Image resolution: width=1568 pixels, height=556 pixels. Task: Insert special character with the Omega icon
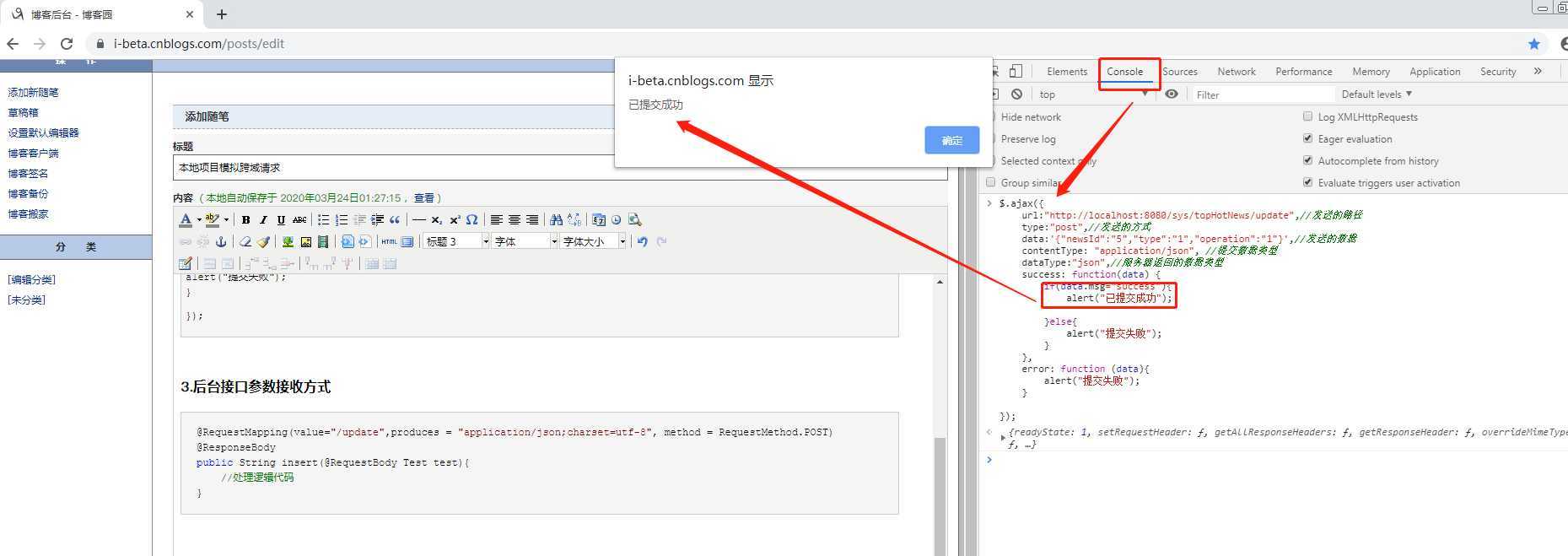point(472,219)
